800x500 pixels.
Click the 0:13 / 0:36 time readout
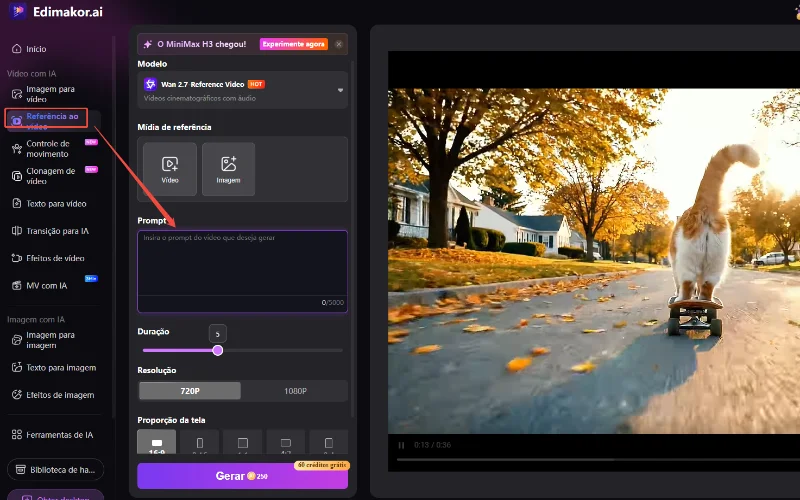433,445
